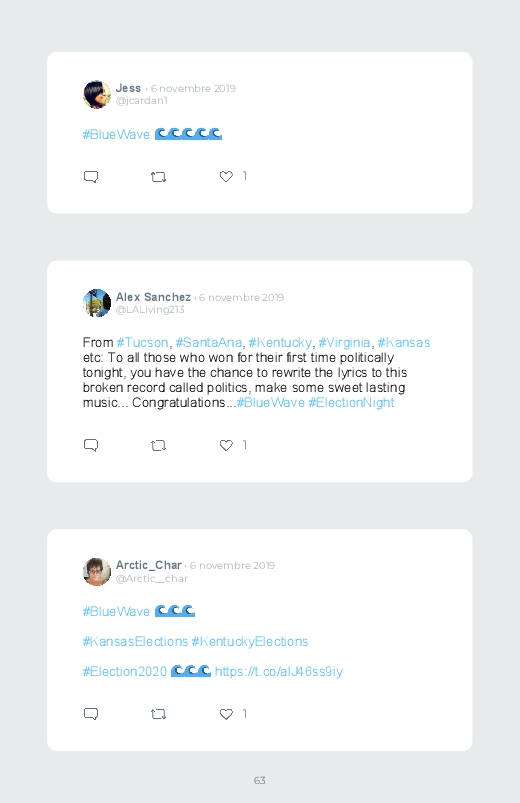Viewport: 520px width, 803px height.
Task: Open the #KansasElections hashtag
Action: pos(135,641)
